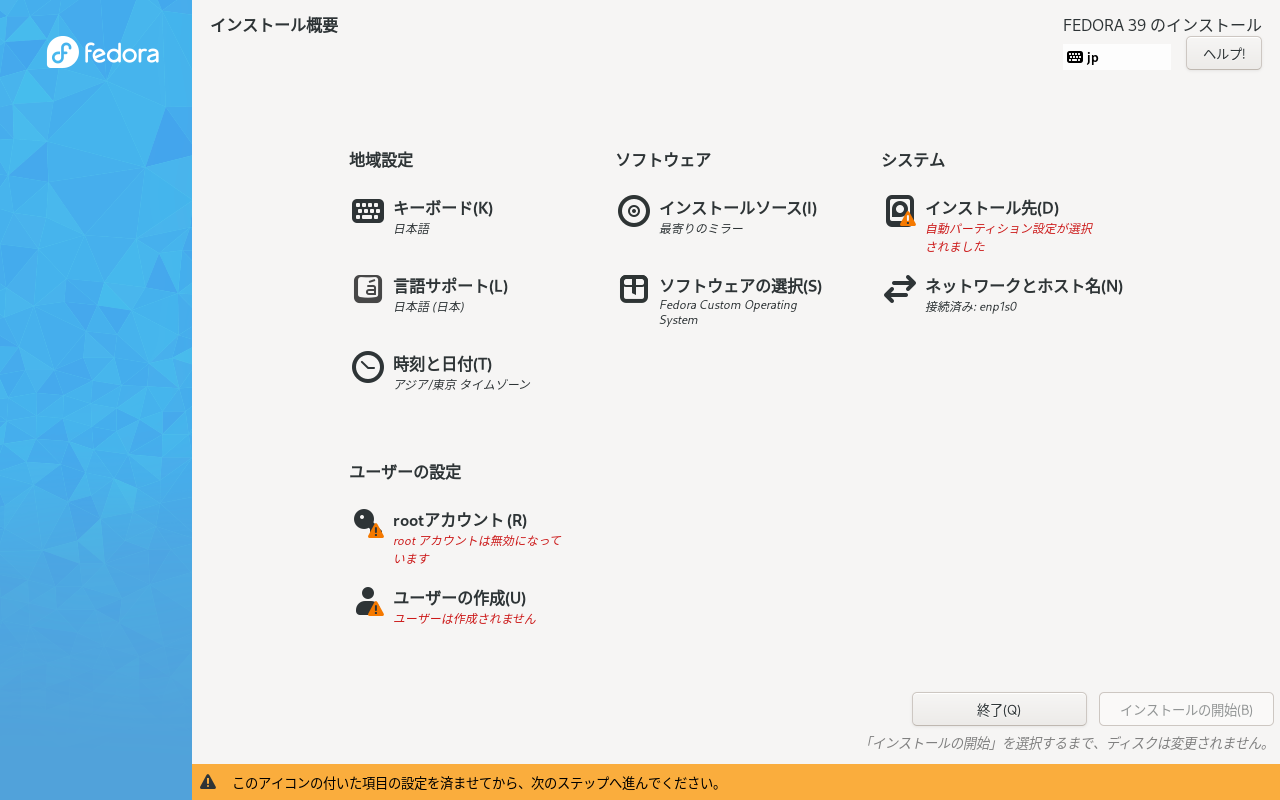
Task: Click the rootアカウント key icon
Action: (x=368, y=523)
